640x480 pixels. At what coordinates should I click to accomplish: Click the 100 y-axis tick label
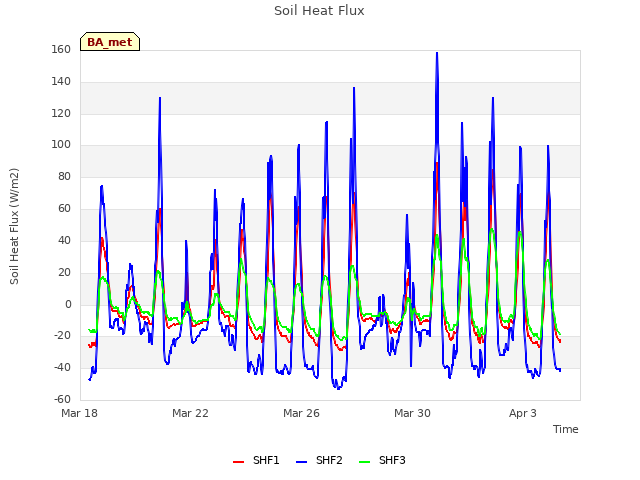pyautogui.click(x=61, y=145)
